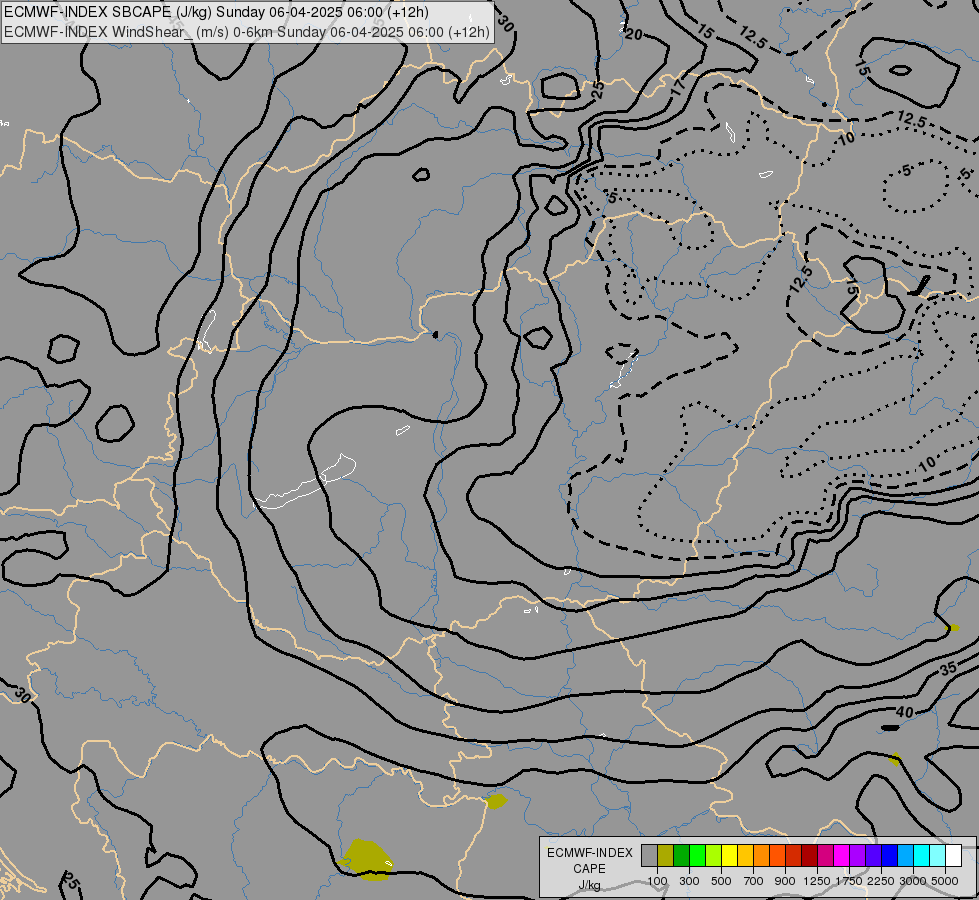Click the CAPE word in the legend
979x900 pixels.
coord(589,869)
